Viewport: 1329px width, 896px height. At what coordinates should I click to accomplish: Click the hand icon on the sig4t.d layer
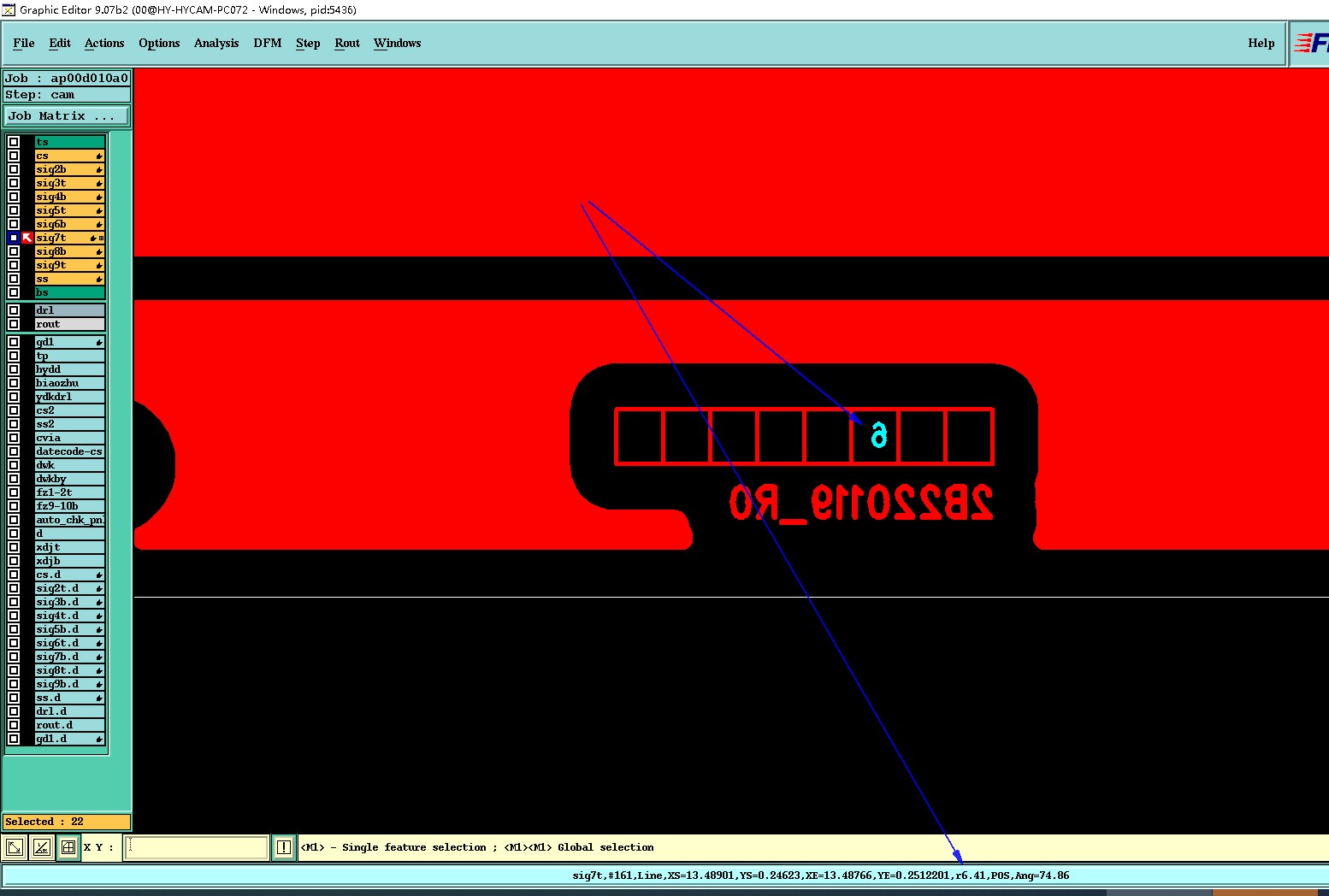point(99,616)
